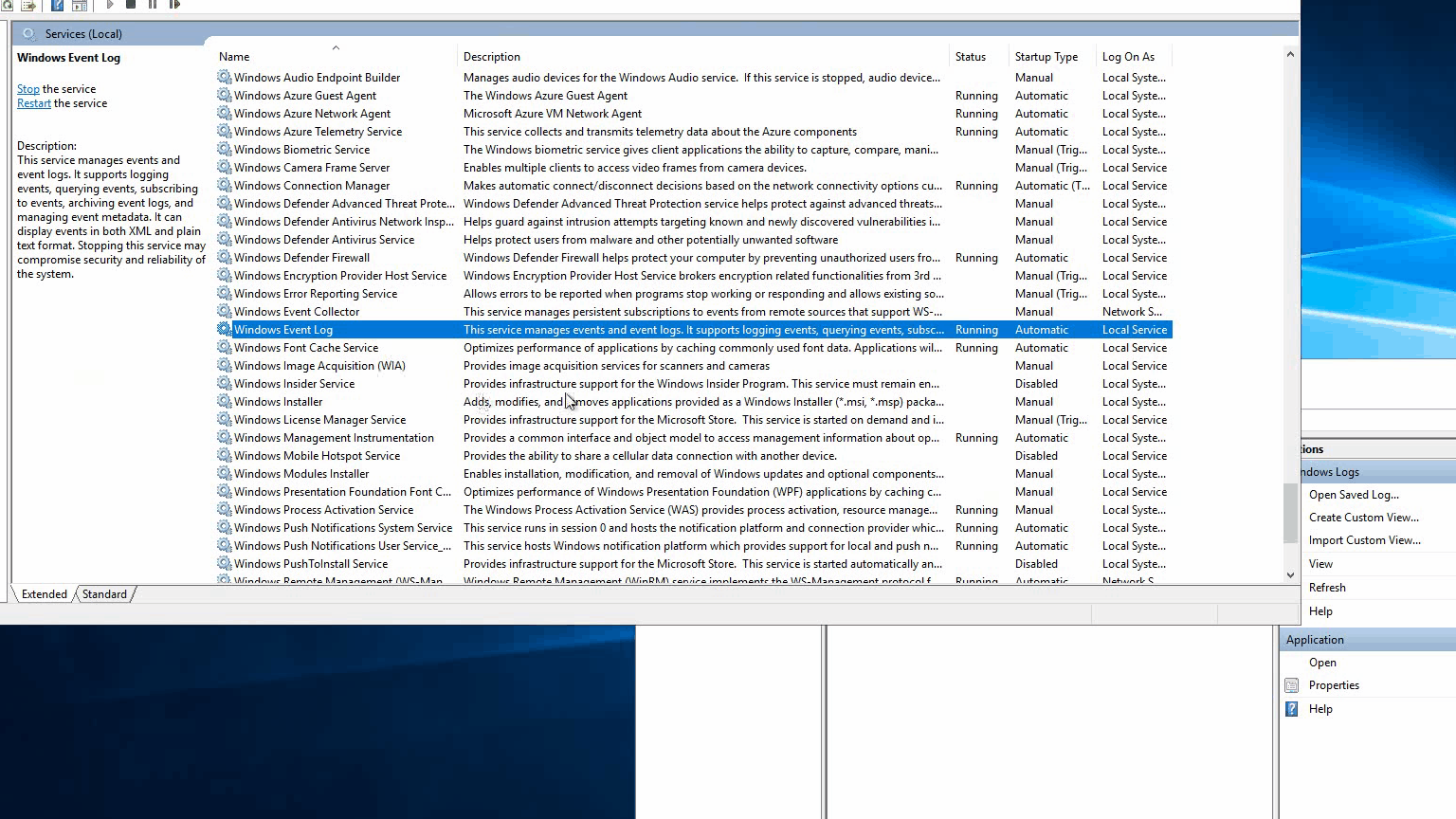Sort by the Startup Type column header

coord(1053,57)
